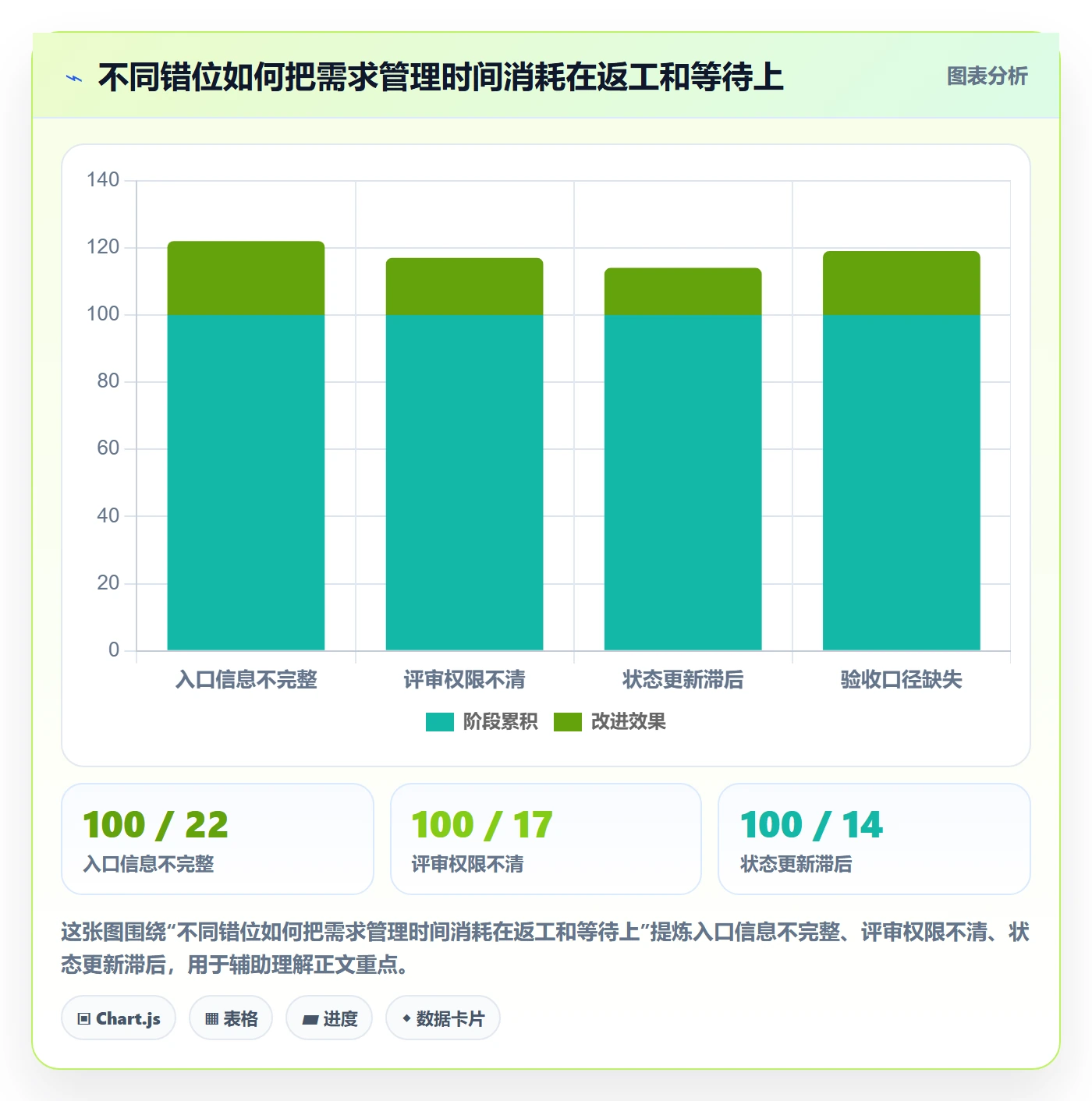Click the grid icon in the 表格 chip

(x=211, y=1019)
